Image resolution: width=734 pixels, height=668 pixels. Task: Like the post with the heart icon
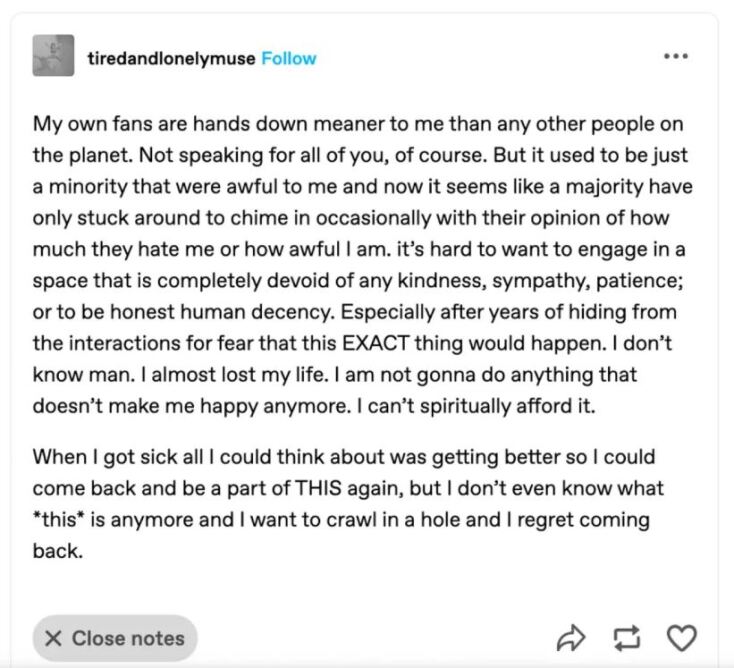[681, 637]
